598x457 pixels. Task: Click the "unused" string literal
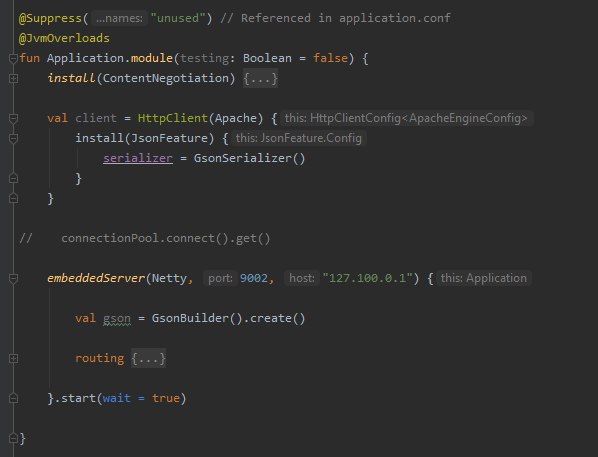pos(178,18)
